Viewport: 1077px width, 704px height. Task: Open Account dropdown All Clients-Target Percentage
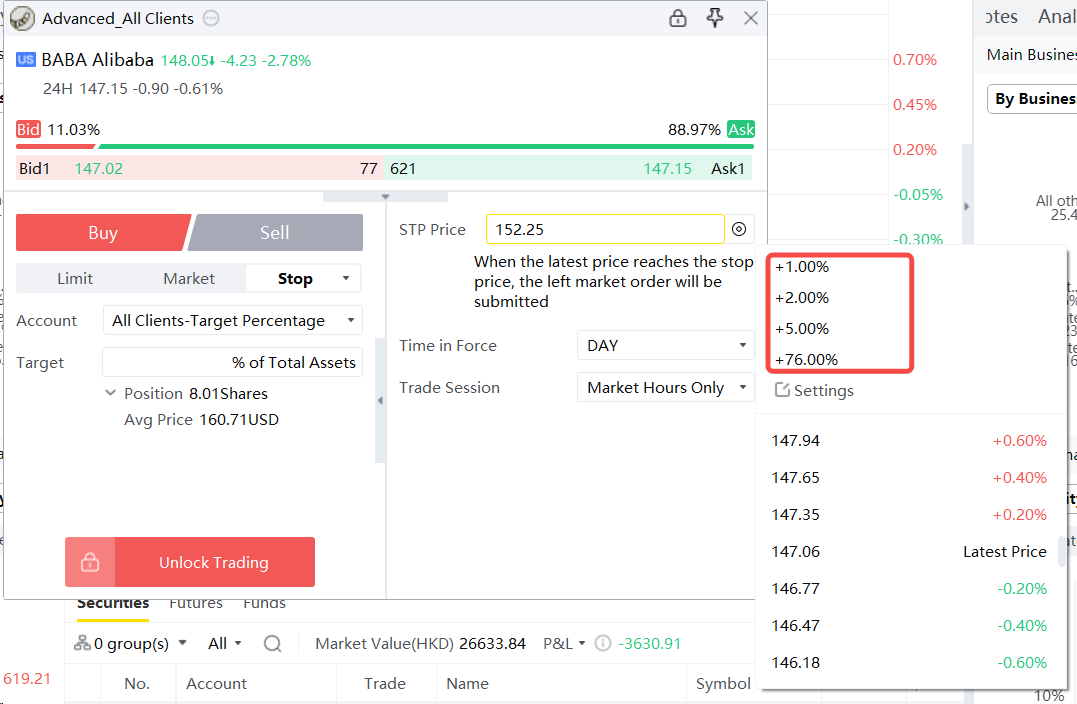pos(233,321)
